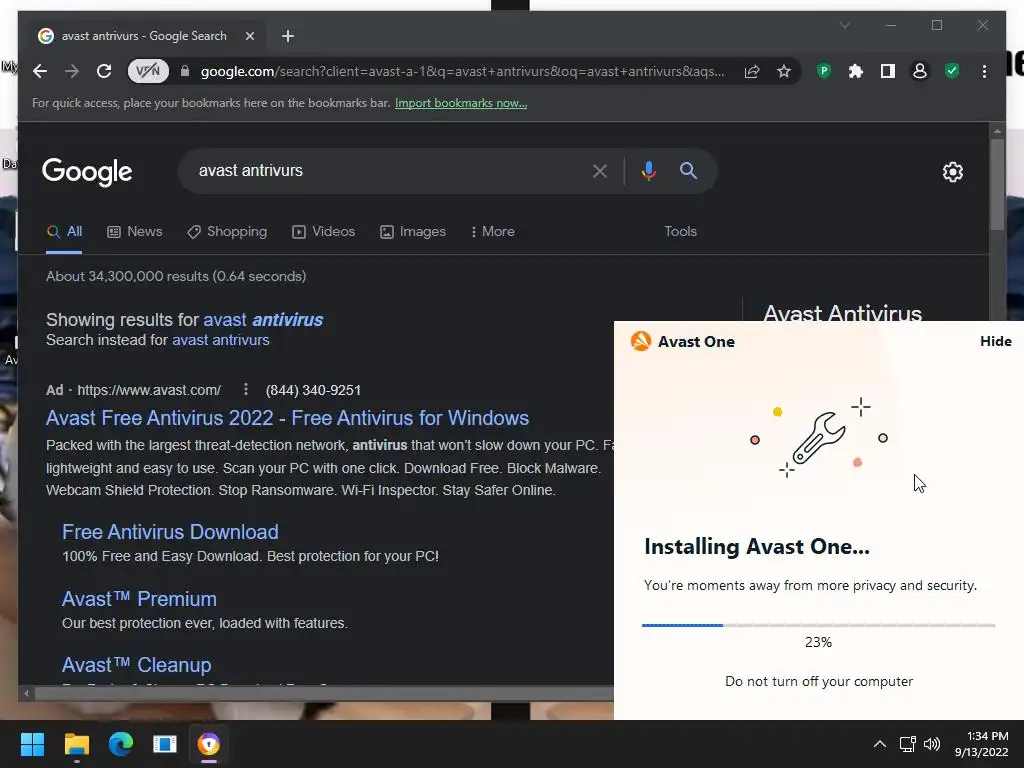Screen dimensions: 1024x768
Task: Open volume control in tray
Action: tap(932, 744)
